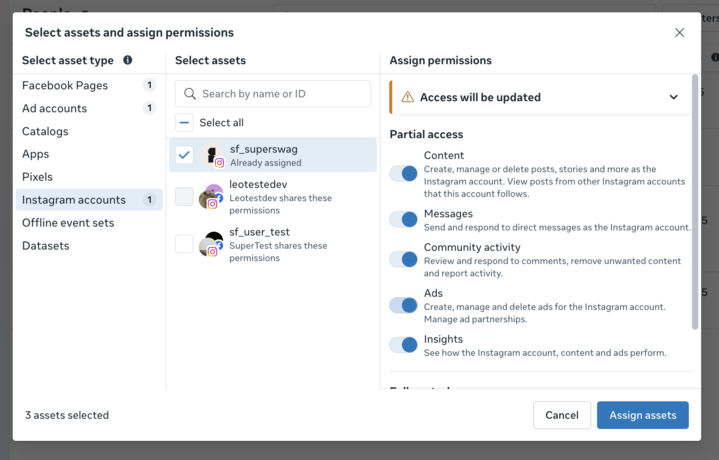
Task: Switch off the Ads permission toggle
Action: [x=404, y=305]
